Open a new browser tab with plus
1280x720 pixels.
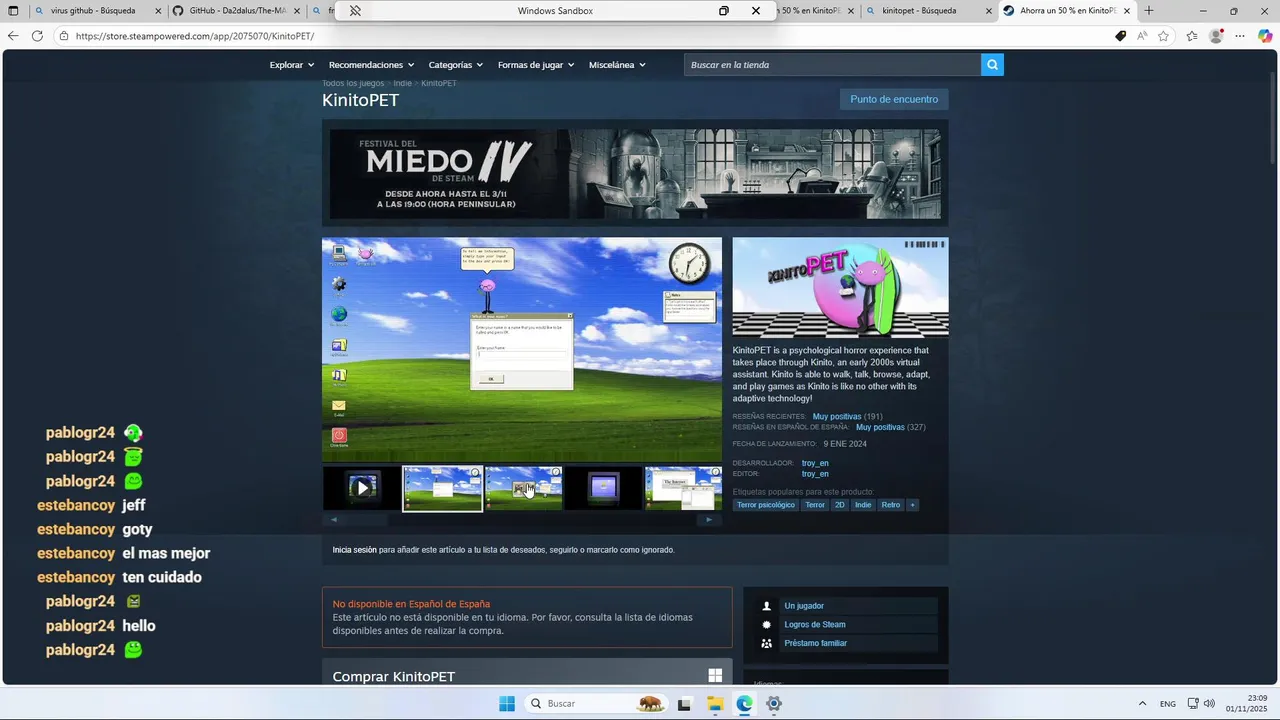[x=1149, y=11]
